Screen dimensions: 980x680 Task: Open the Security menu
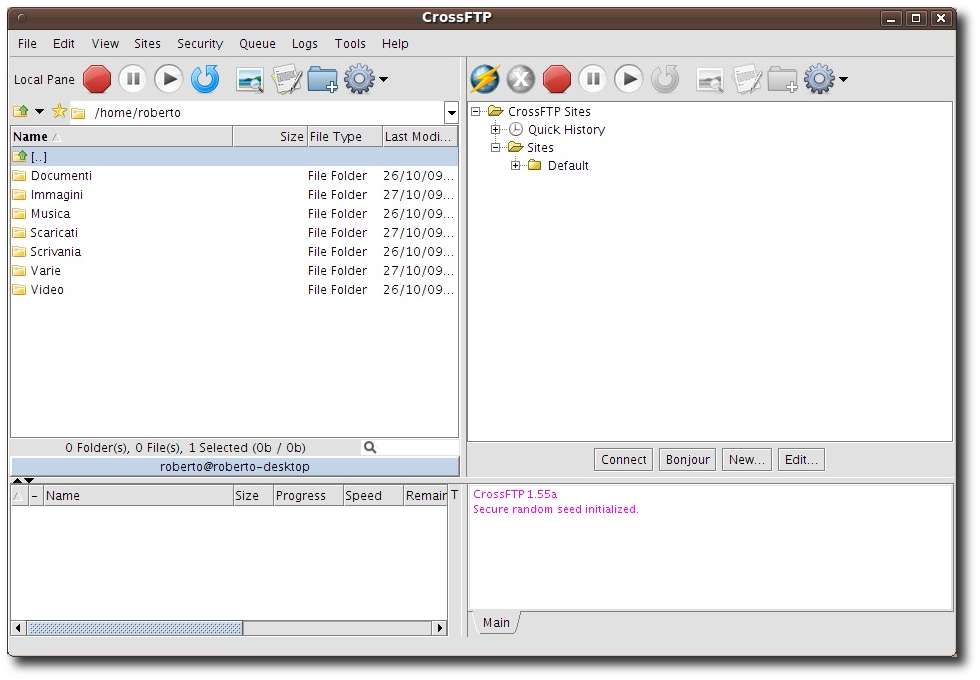coord(200,44)
